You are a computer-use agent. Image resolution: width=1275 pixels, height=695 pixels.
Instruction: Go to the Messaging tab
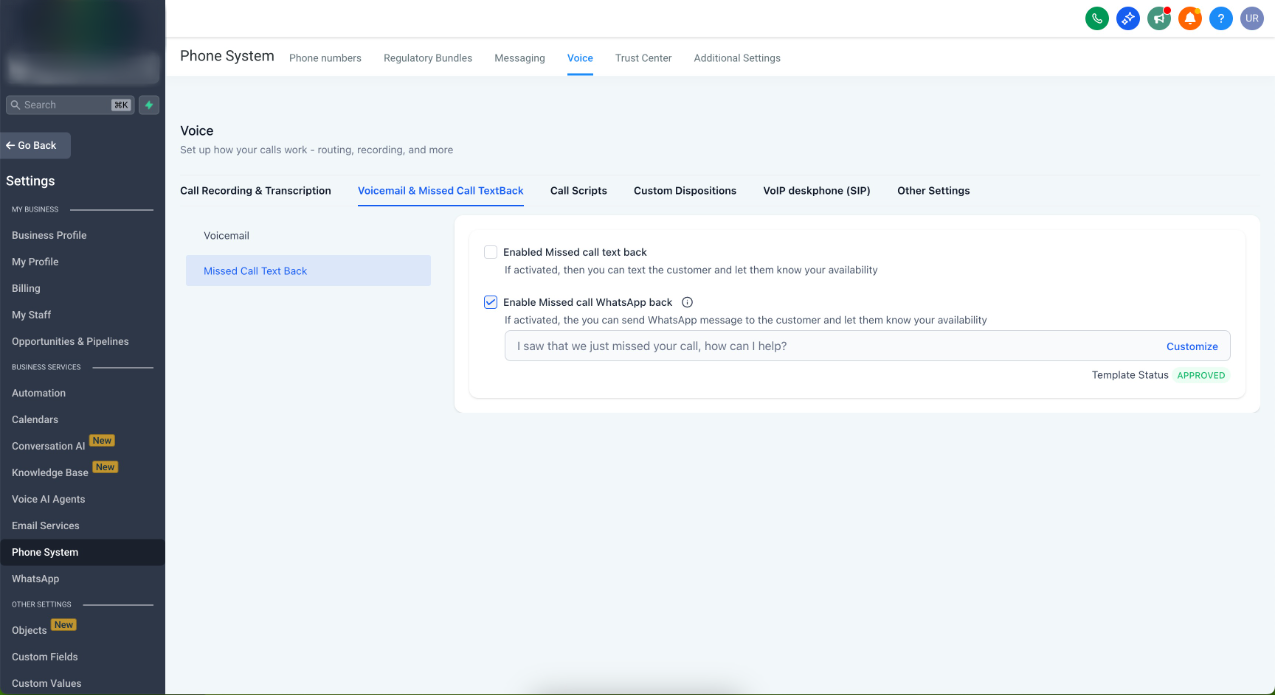pos(520,58)
